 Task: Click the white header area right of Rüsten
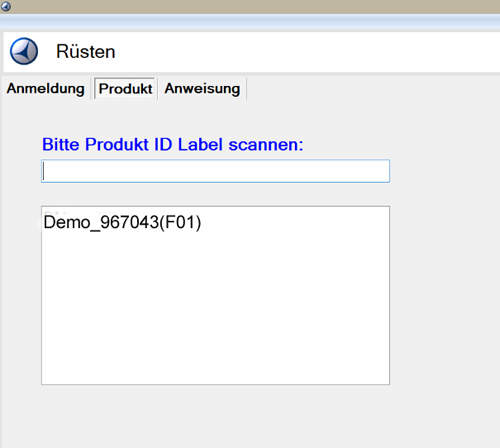tap(307, 52)
